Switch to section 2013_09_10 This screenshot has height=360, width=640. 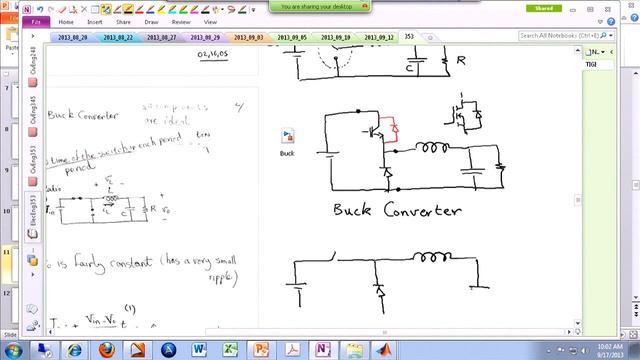336,38
